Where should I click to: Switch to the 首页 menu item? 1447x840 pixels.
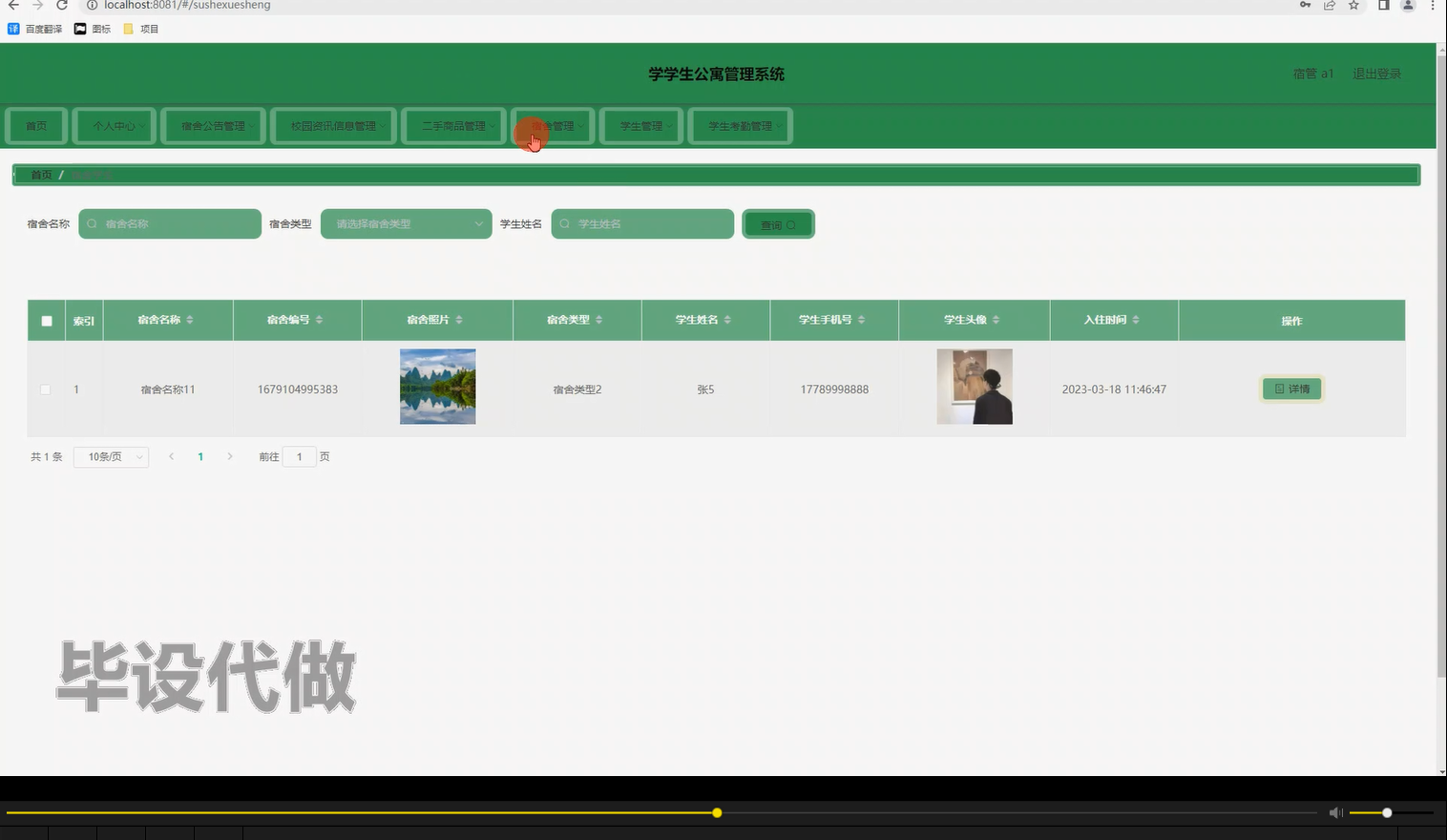[35, 125]
